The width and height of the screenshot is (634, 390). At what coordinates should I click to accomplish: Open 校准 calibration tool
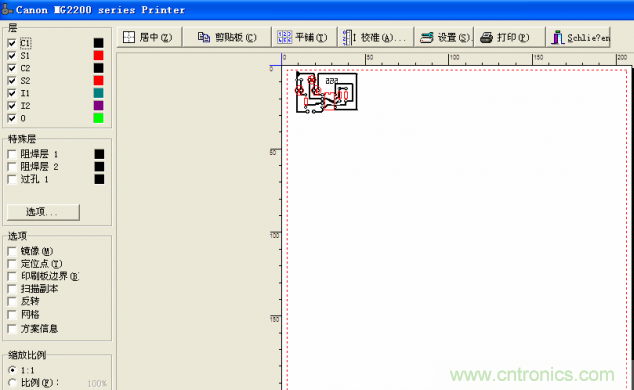click(376, 38)
